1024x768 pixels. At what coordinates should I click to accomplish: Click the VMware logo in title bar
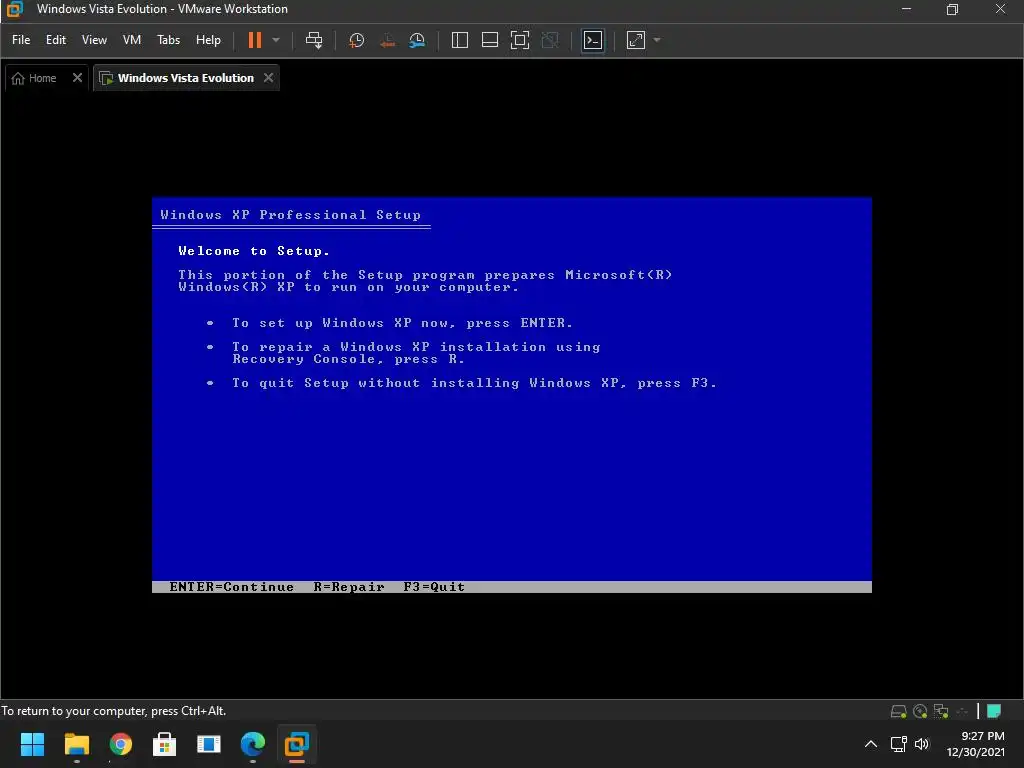tap(14, 9)
